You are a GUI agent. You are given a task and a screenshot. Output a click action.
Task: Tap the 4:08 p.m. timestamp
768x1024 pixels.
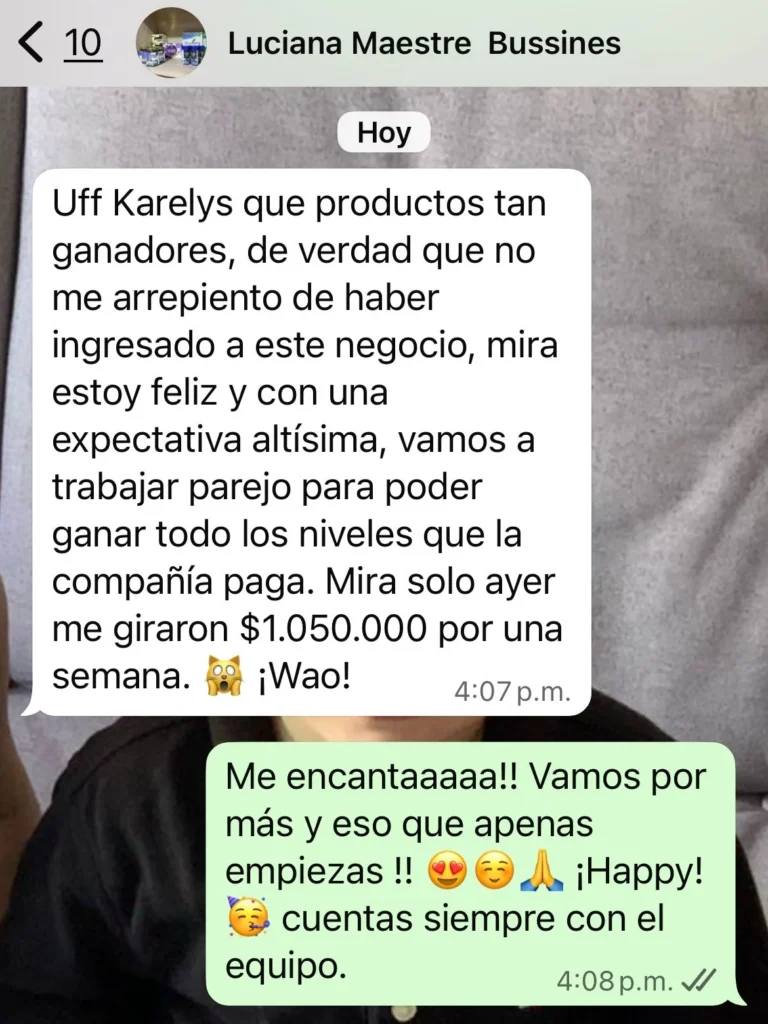click(615, 981)
